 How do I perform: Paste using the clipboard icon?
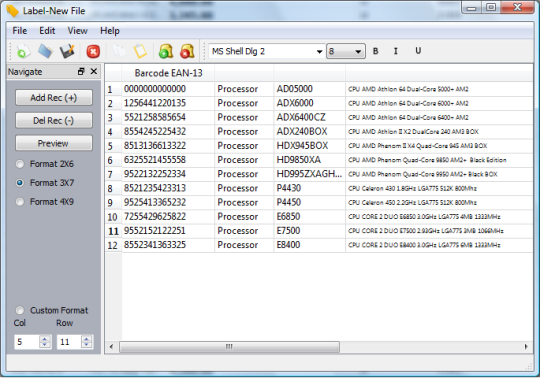[x=140, y=52]
